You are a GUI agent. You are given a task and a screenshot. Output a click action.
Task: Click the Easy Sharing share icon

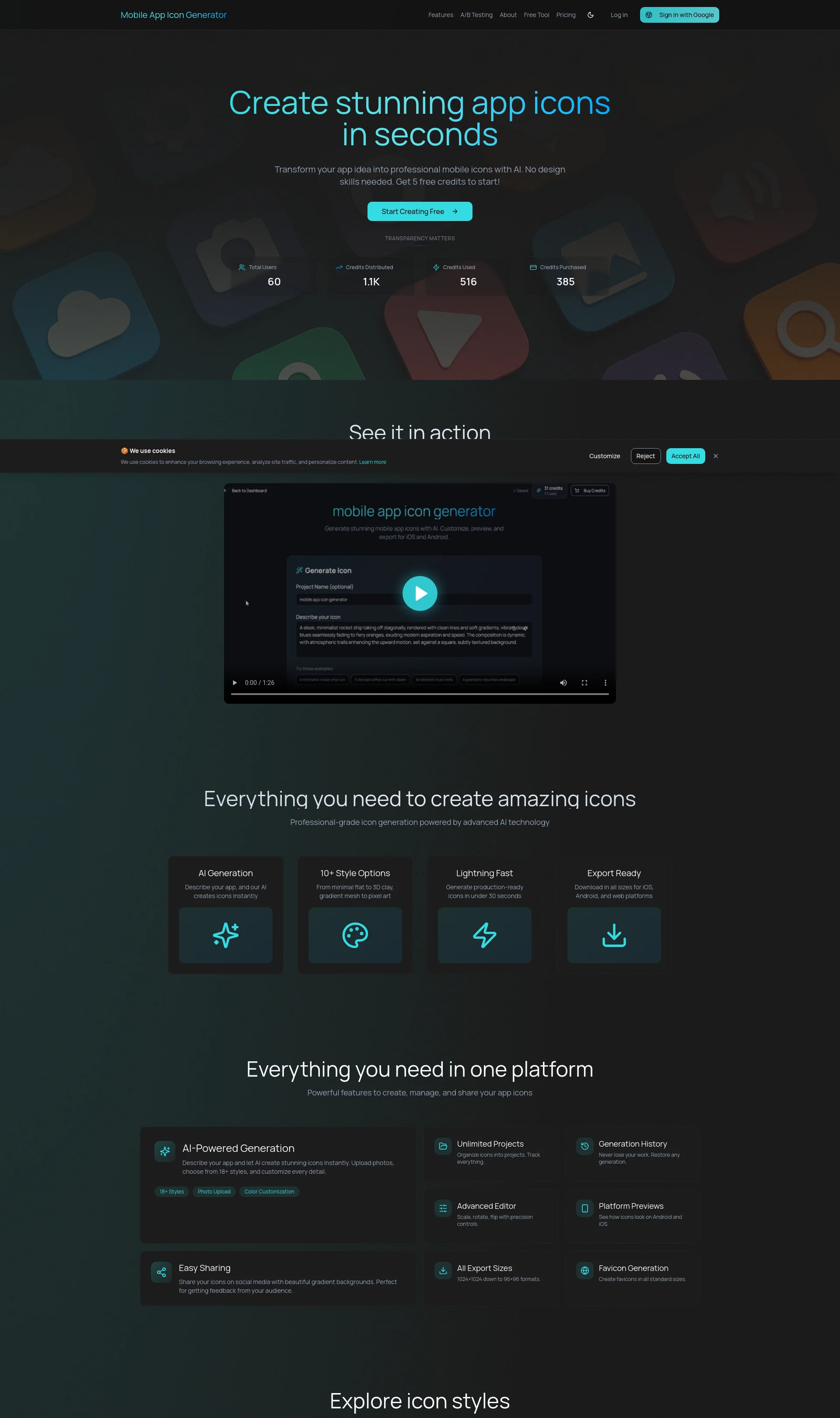tap(161, 1272)
